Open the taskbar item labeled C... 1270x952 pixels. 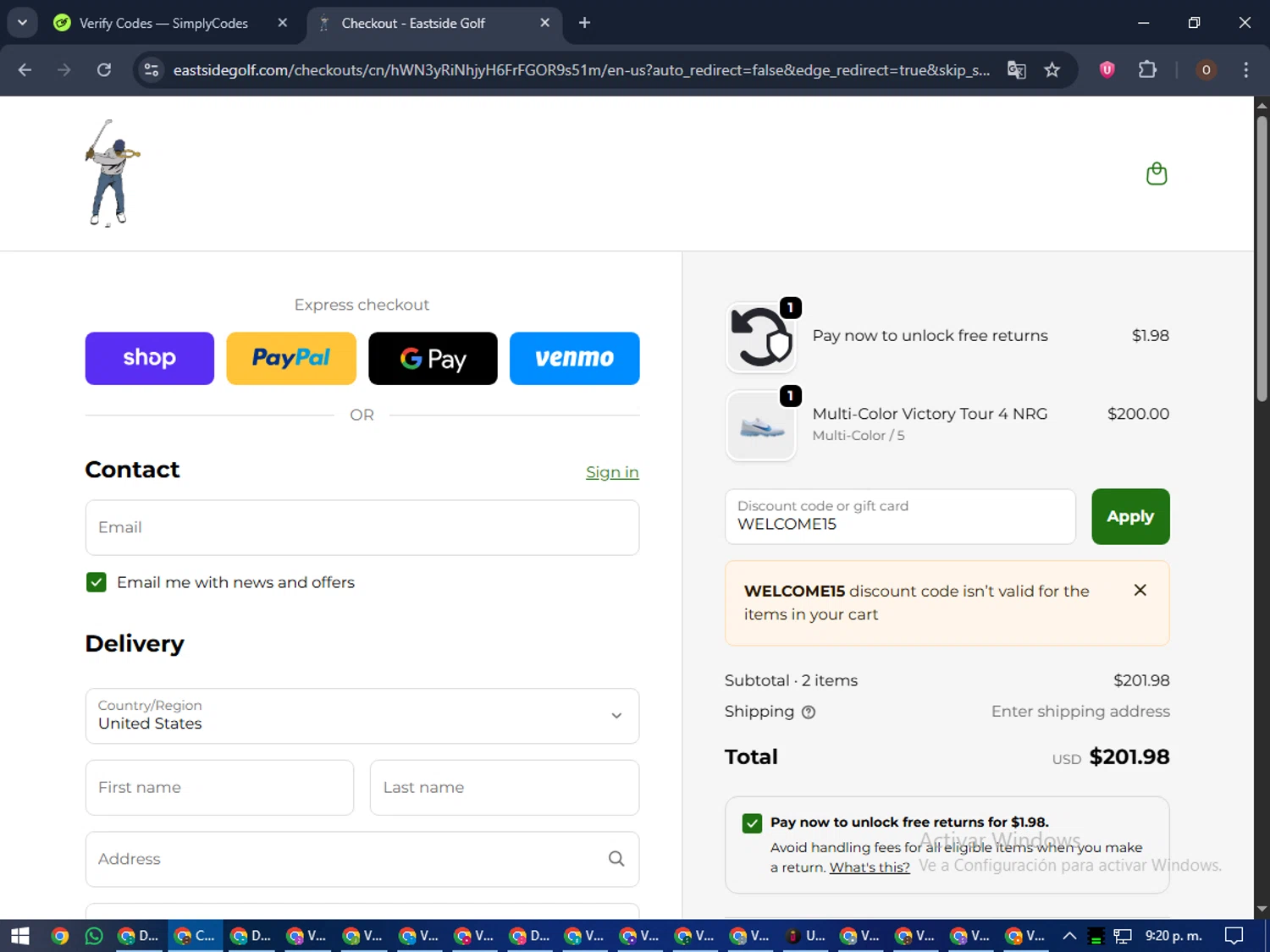[195, 935]
